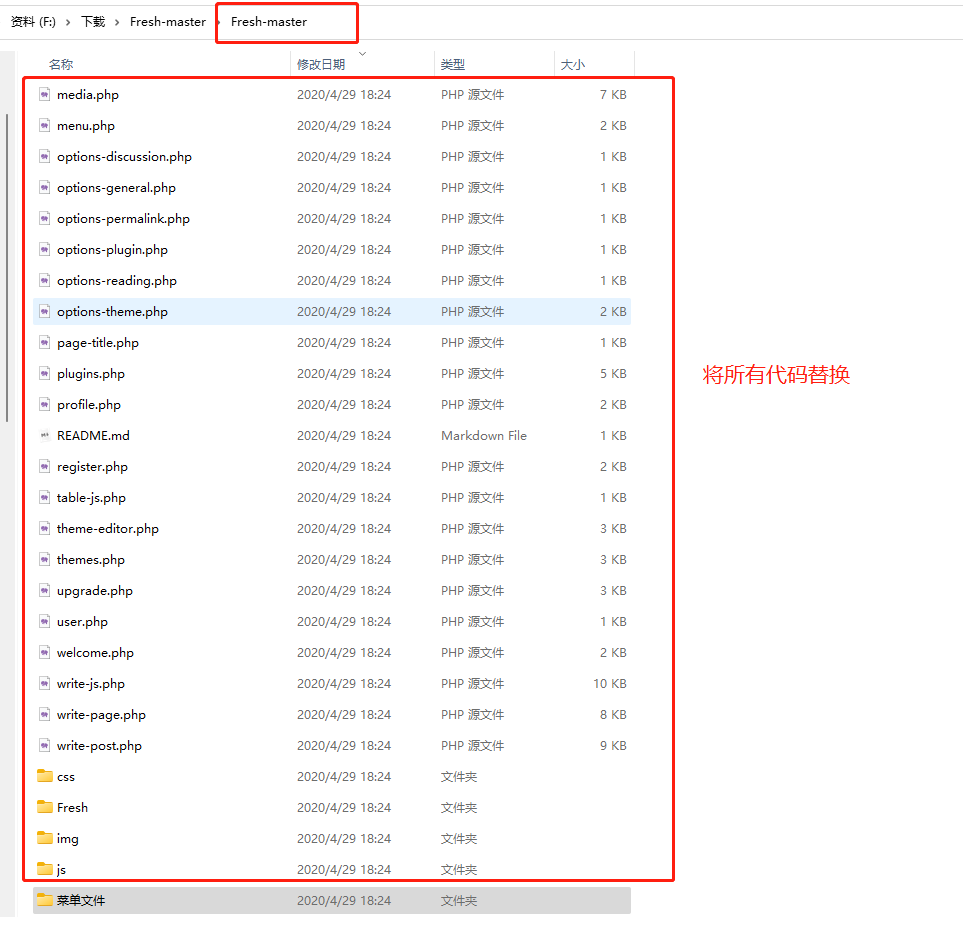Toggle sort arrow above 修改日期 column
Screen dimensions: 963x929
point(362,54)
